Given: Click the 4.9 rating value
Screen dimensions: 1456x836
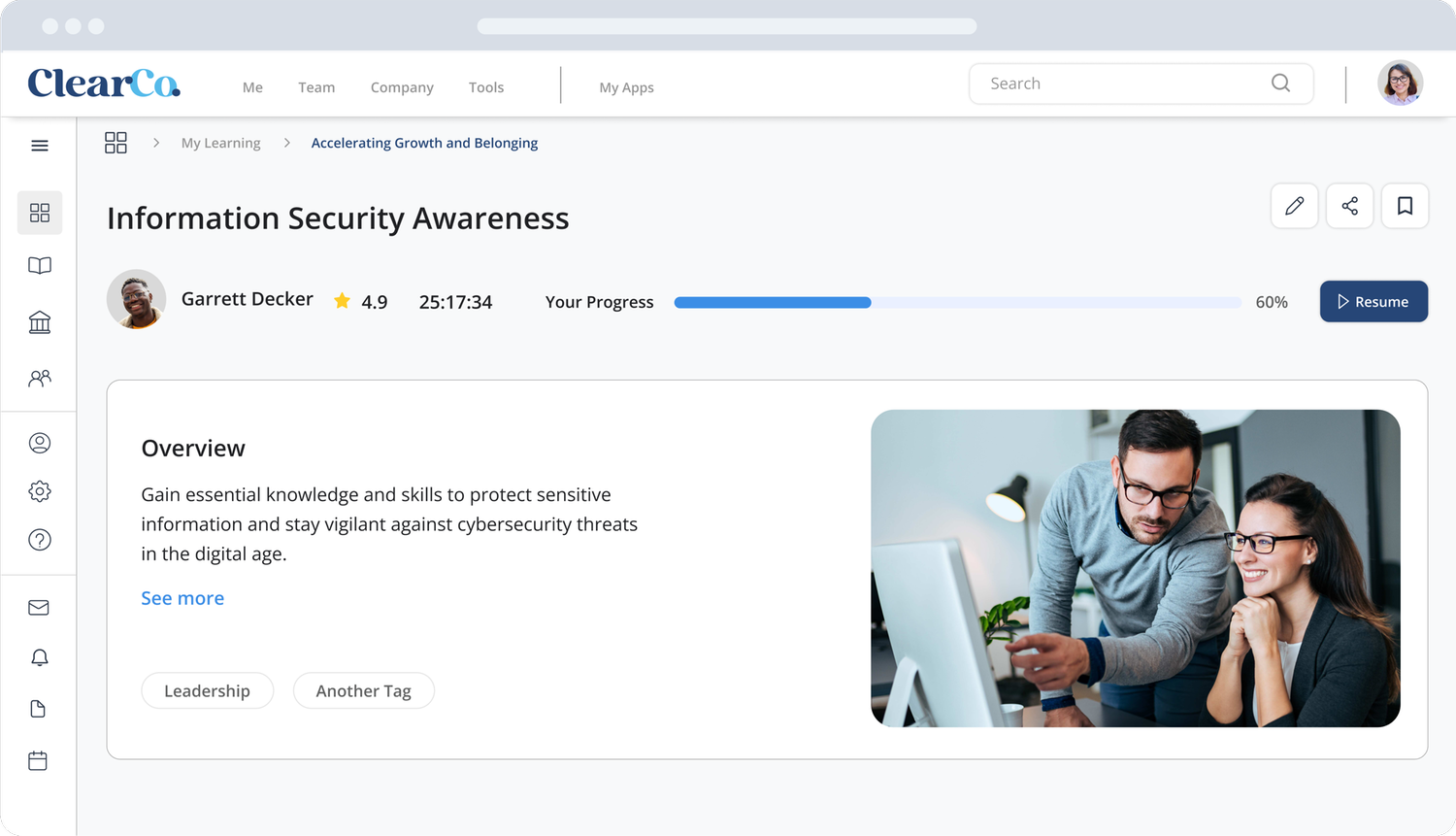Looking at the screenshot, I should 375,302.
